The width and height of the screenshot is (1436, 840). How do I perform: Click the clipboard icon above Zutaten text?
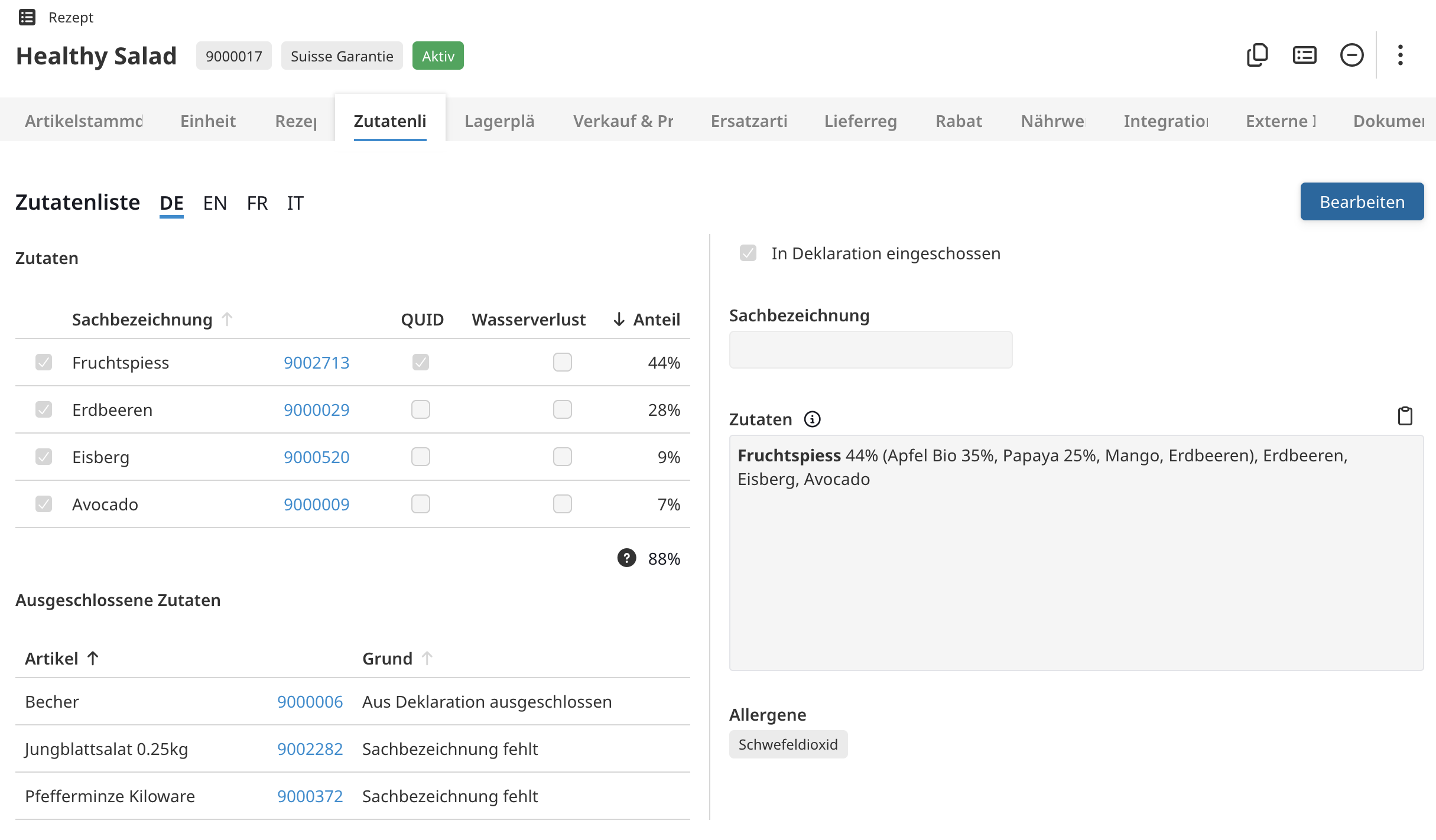click(x=1405, y=416)
